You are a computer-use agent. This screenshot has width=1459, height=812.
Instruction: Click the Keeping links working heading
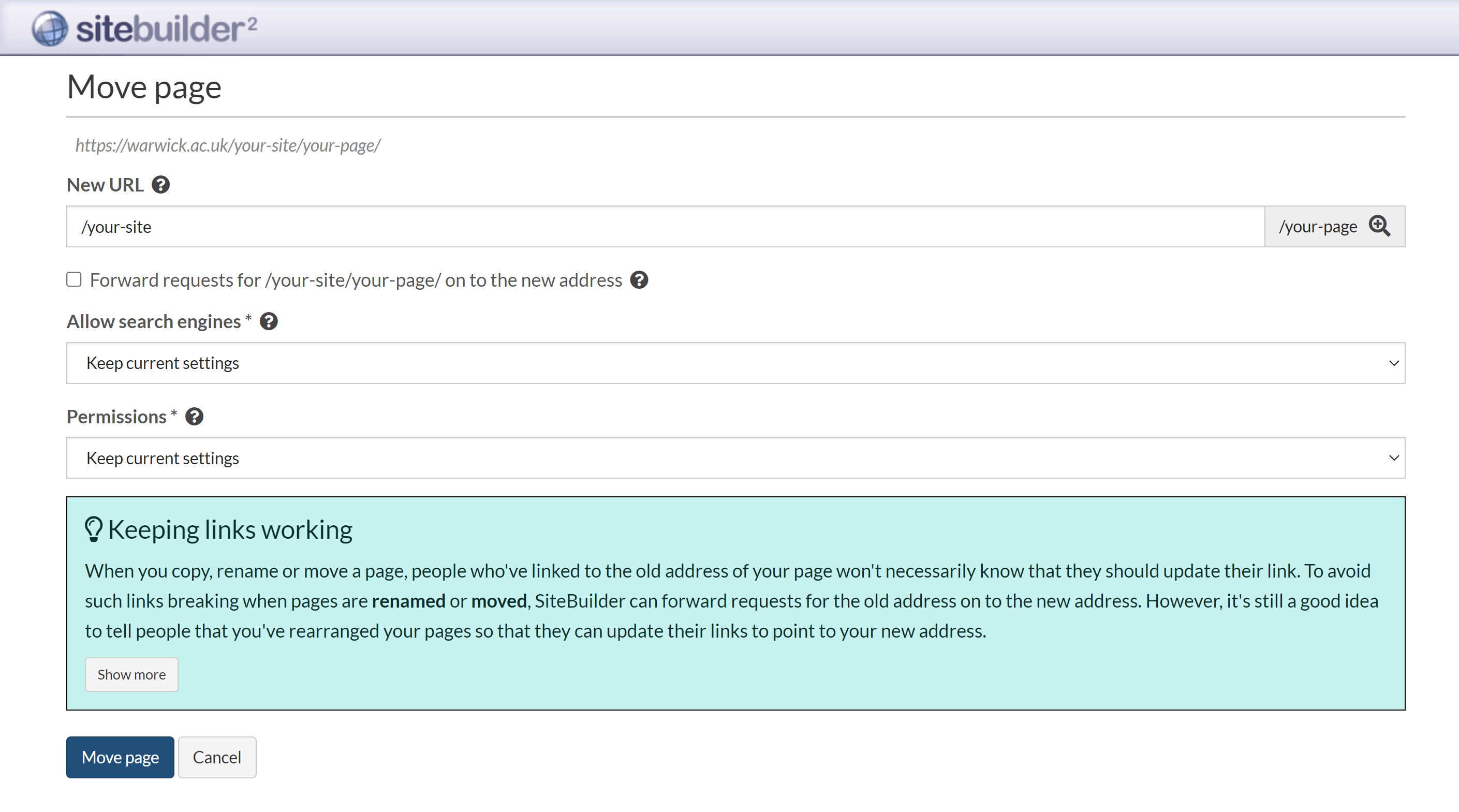tap(230, 529)
